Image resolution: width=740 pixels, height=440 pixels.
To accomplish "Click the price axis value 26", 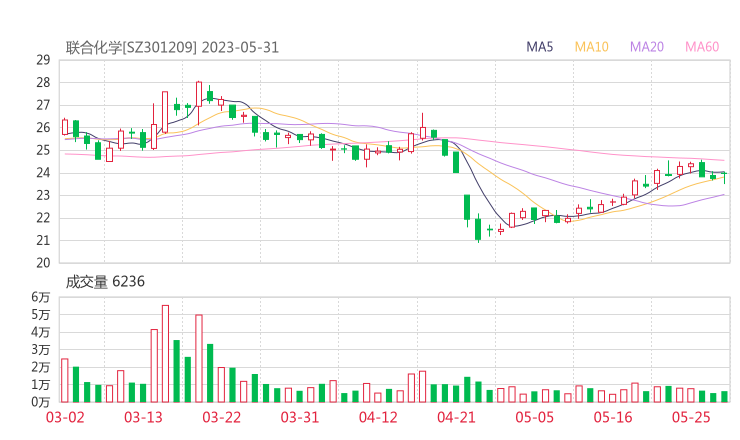I will coord(43,127).
